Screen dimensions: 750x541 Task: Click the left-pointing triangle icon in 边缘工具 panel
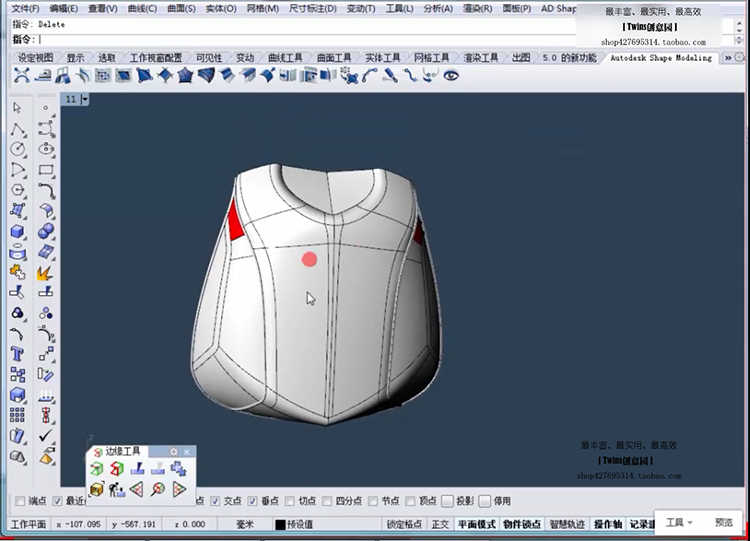pyautogui.click(x=137, y=489)
